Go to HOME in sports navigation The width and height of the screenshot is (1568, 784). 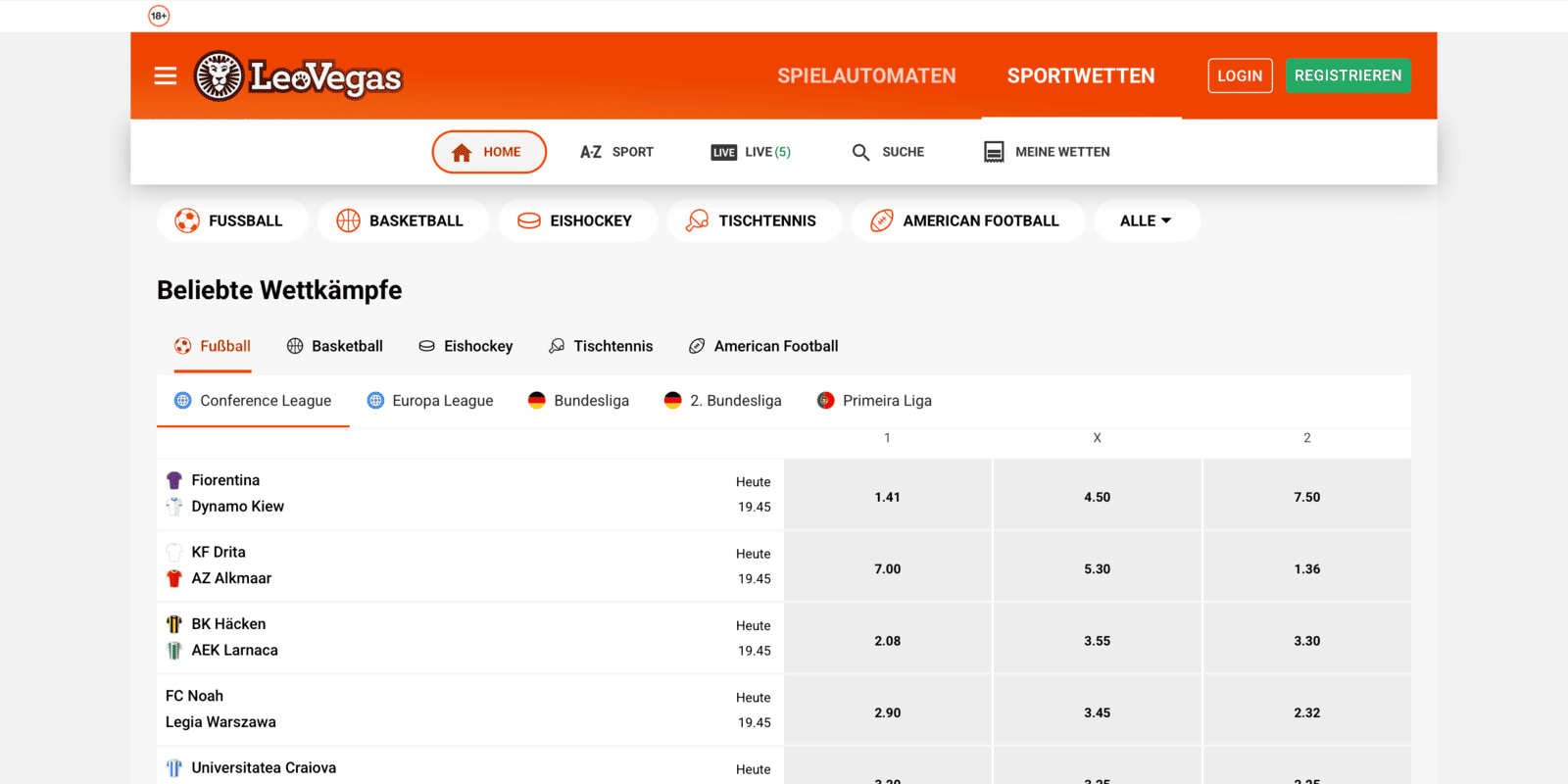click(x=489, y=152)
